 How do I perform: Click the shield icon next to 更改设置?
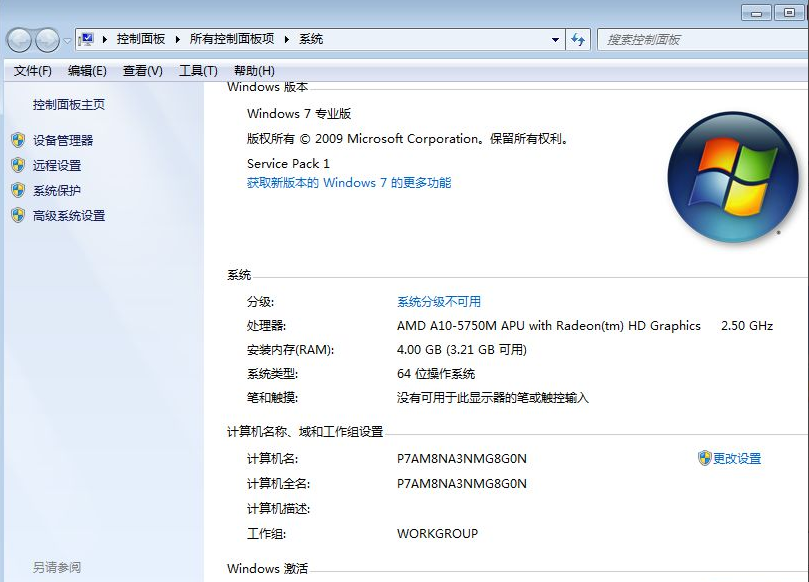[x=704, y=458]
